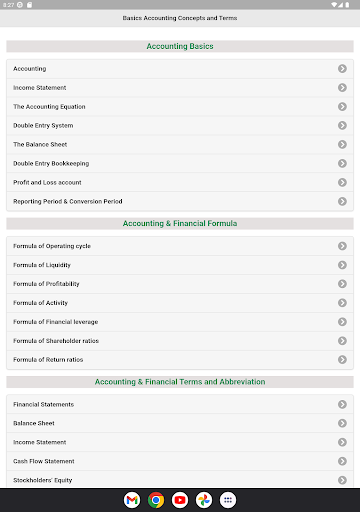Open Profit and Loss account topic
The image size is (360, 512).
tap(180, 183)
